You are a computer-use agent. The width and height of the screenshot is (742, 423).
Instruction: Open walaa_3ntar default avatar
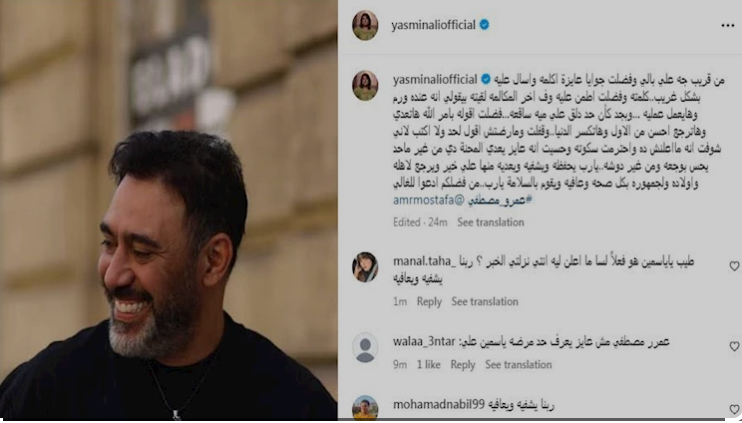pyautogui.click(x=365, y=348)
